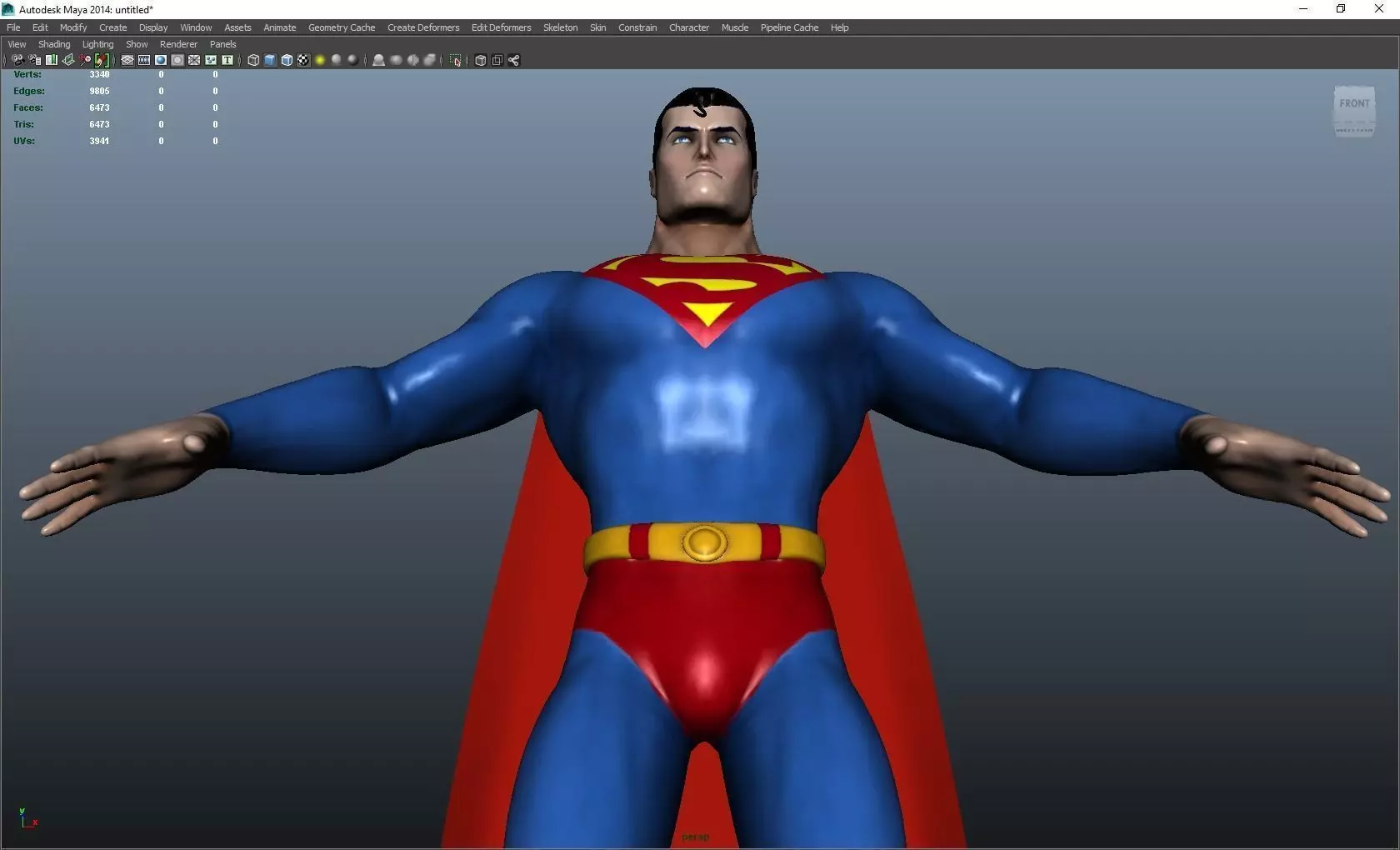Expand the panel Shading menu
1400x850 pixels.
coord(54,44)
